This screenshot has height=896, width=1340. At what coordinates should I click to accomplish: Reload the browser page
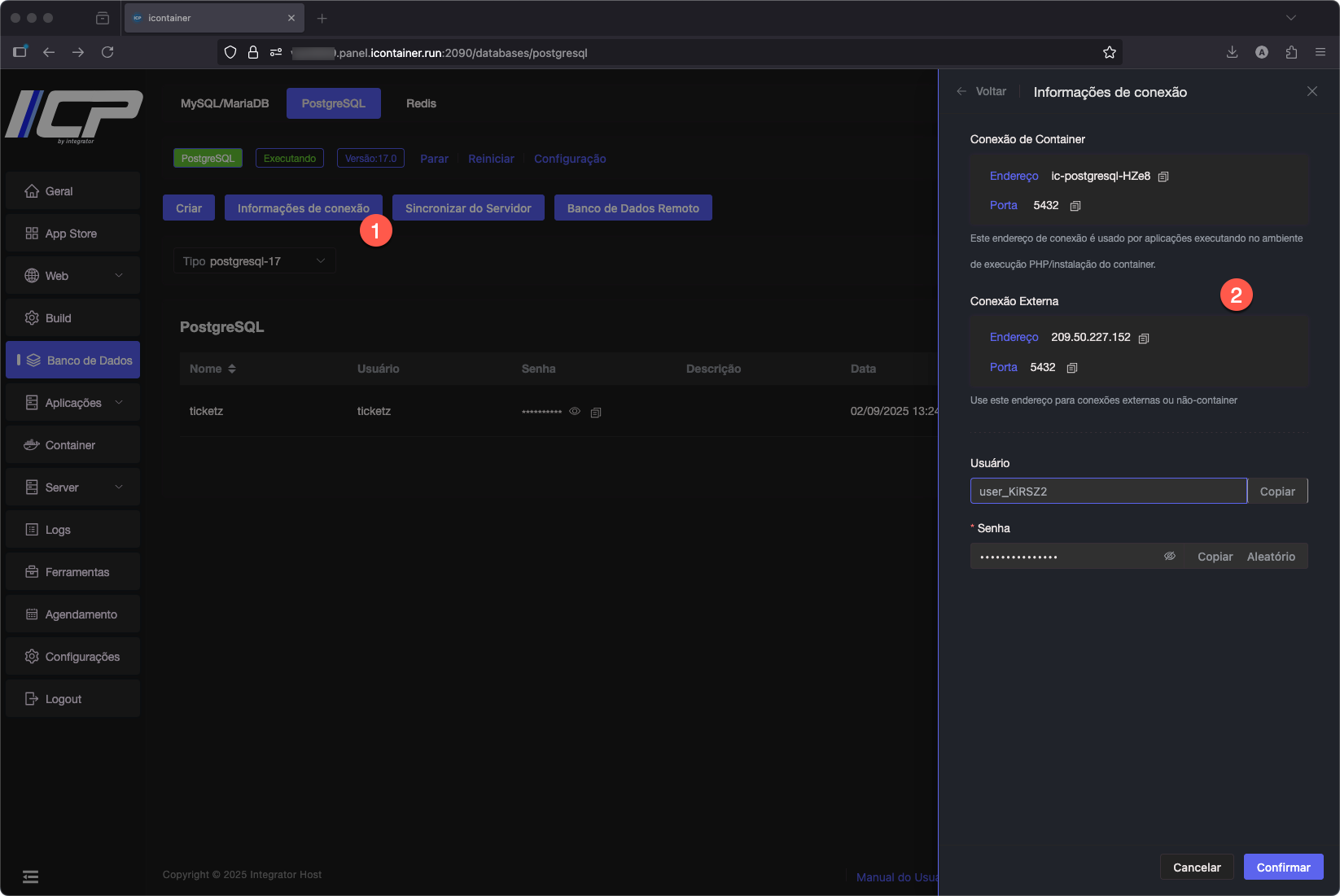pyautogui.click(x=107, y=52)
